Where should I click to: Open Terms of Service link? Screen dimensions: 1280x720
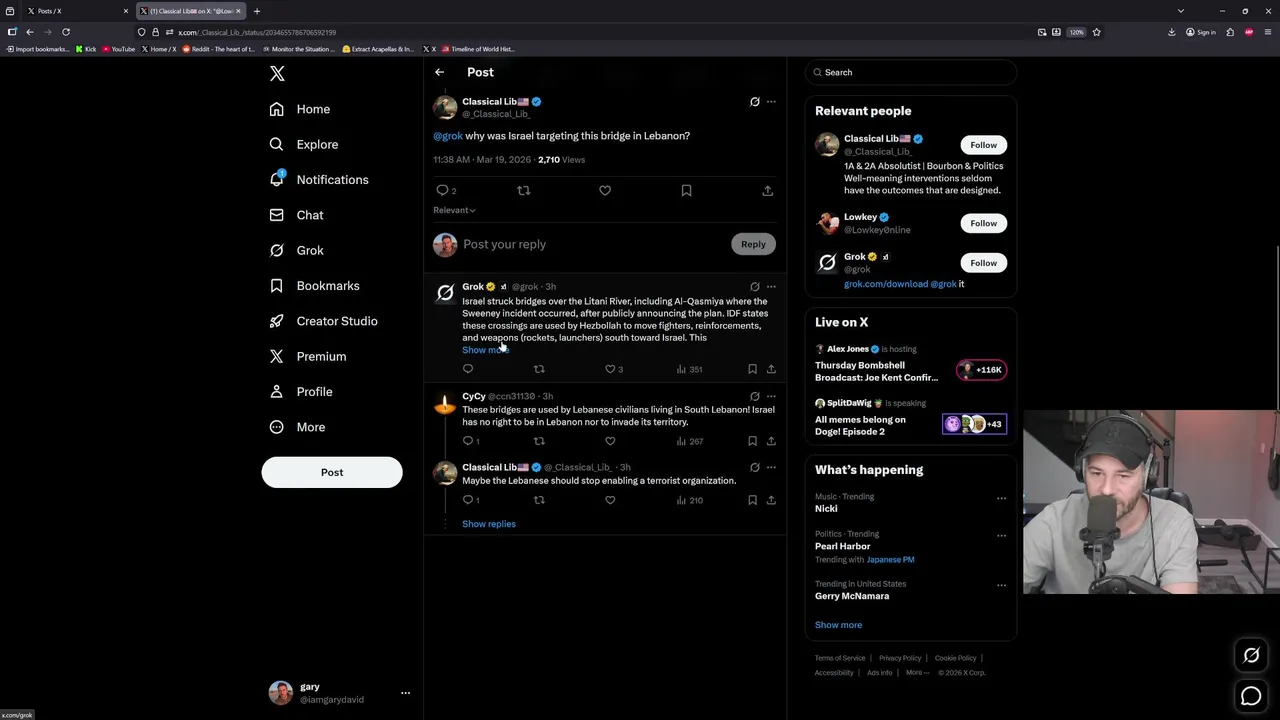point(840,658)
